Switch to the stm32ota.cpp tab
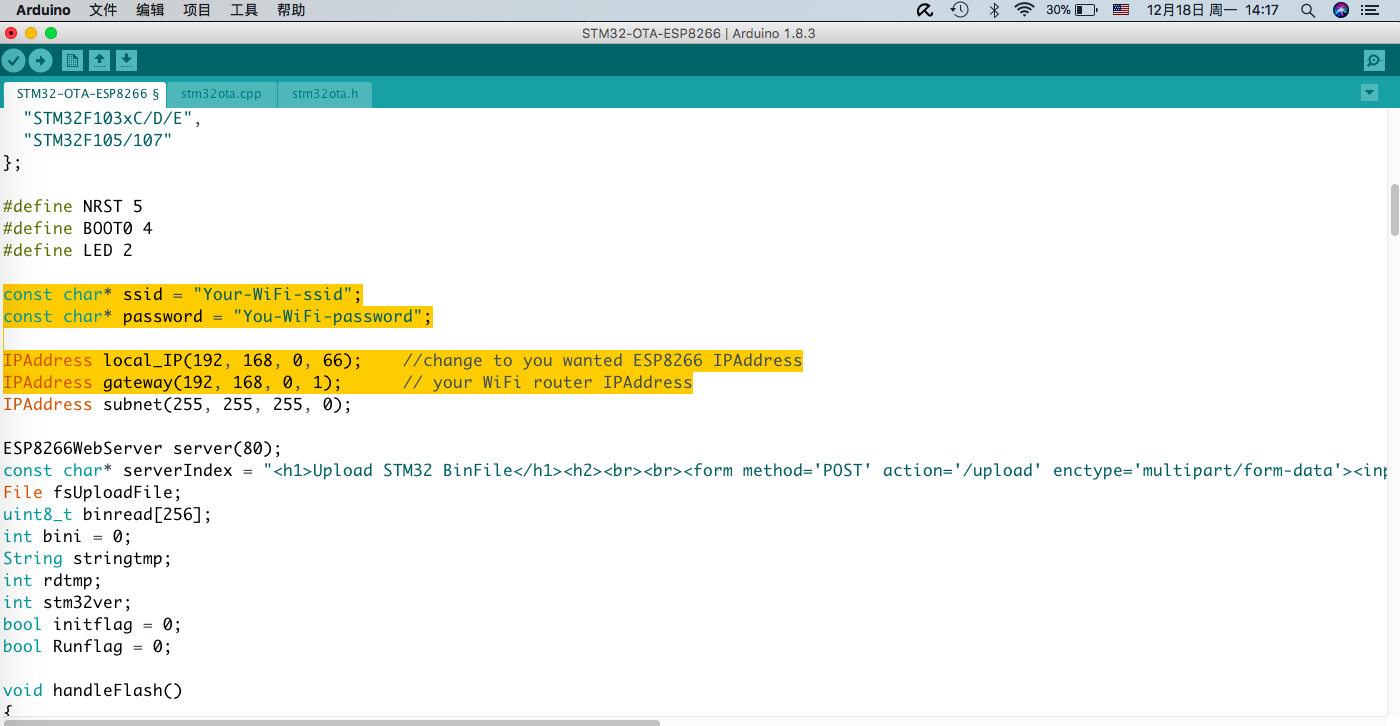The image size is (1400, 726). pyautogui.click(x=221, y=94)
